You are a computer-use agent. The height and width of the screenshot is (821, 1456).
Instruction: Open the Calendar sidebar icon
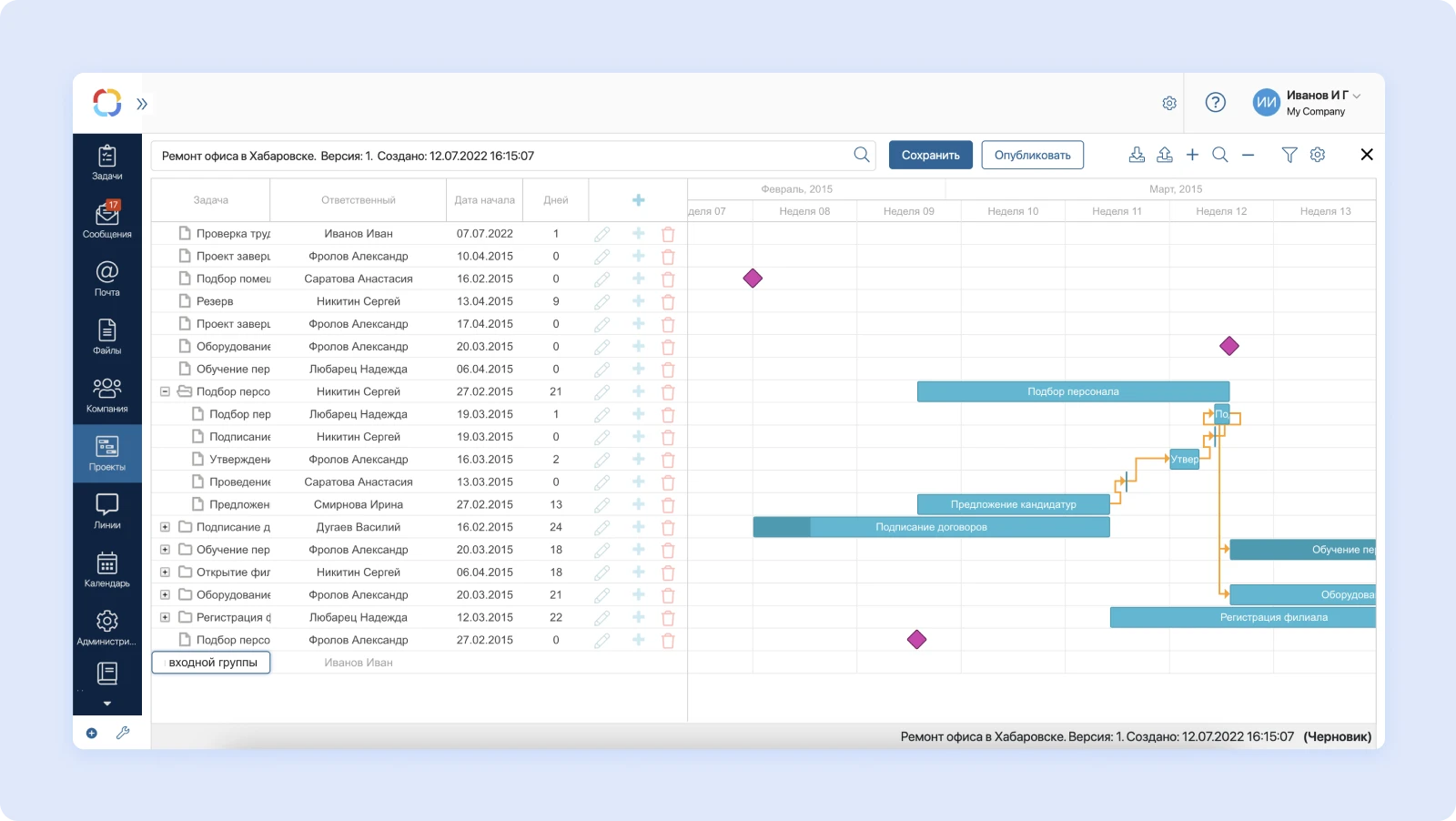point(106,570)
